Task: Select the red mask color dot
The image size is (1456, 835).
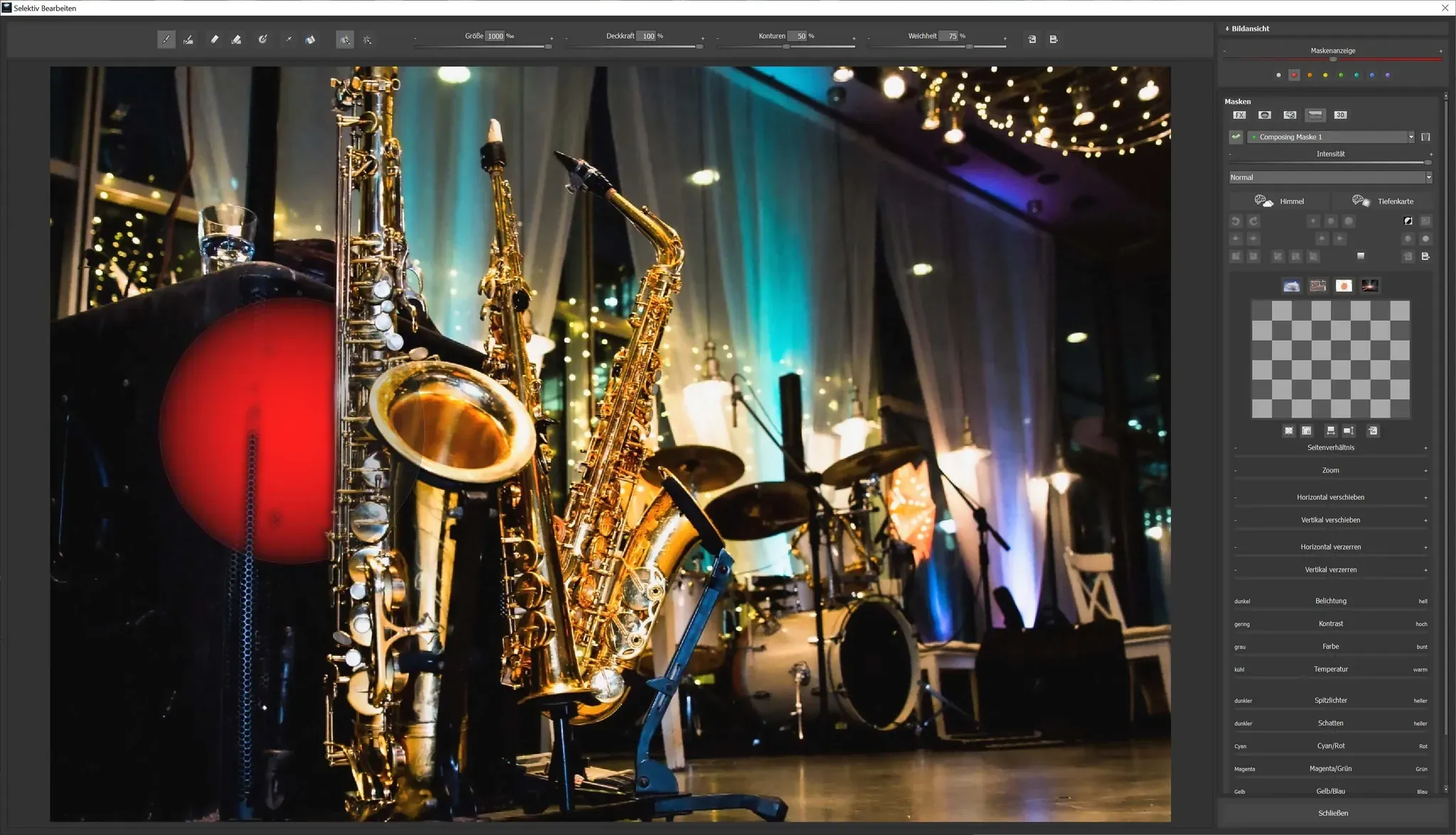Action: pos(1294,75)
